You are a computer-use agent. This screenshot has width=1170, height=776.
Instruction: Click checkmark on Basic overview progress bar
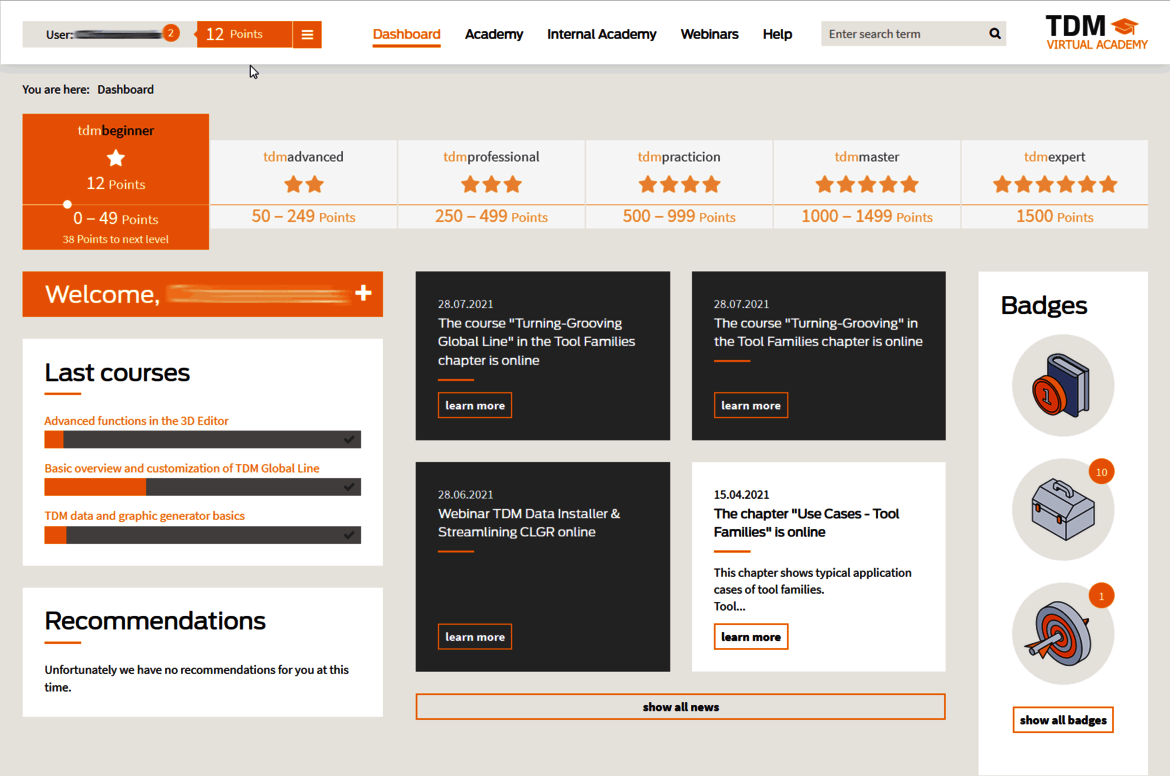tap(348, 487)
